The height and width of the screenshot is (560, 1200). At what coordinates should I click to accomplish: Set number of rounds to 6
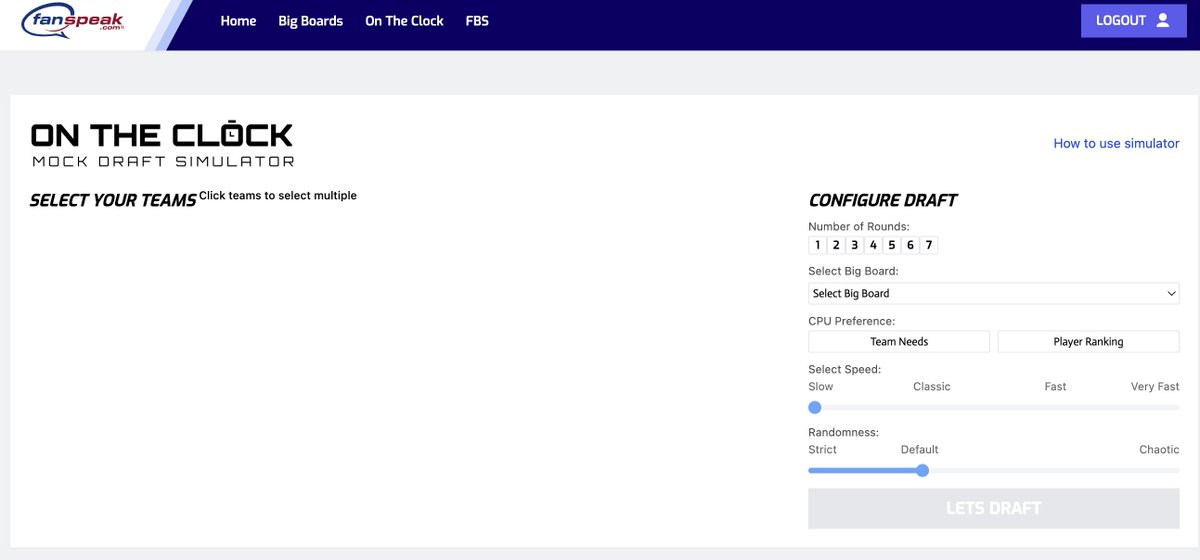[910, 245]
